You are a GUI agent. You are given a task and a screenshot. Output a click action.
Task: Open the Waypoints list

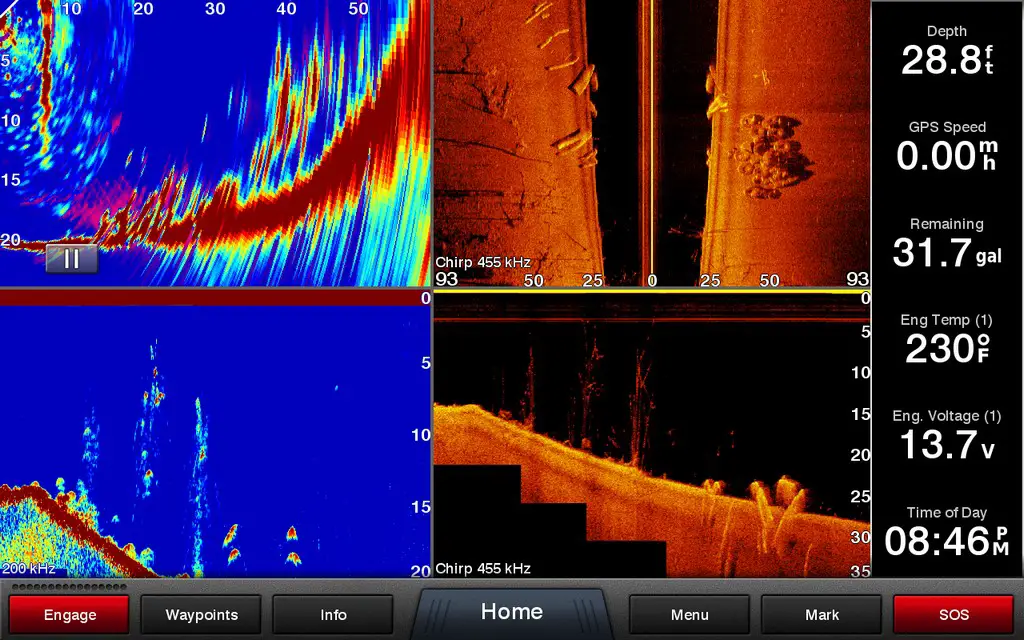(201, 615)
